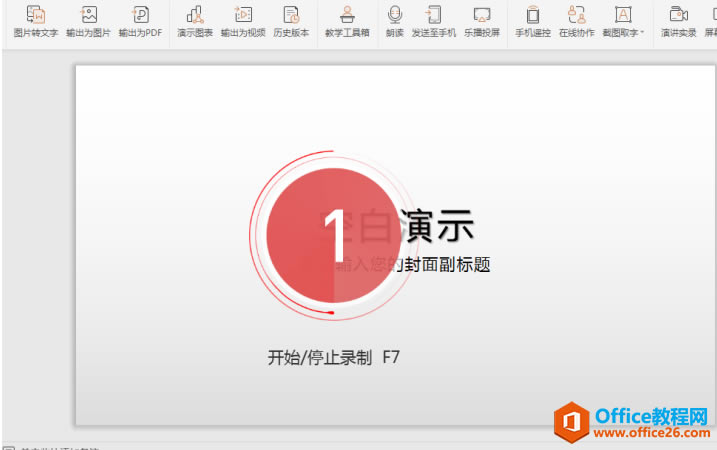Open the 演示图表 (presentation chart) tool
Viewport: 717px width, 450px height.
[x=195, y=21]
